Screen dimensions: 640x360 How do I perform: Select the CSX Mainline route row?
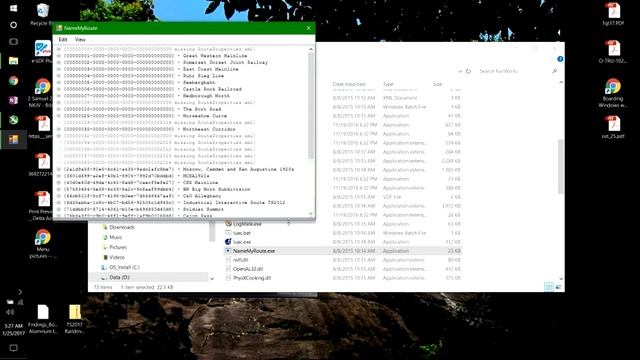[x=141, y=183]
